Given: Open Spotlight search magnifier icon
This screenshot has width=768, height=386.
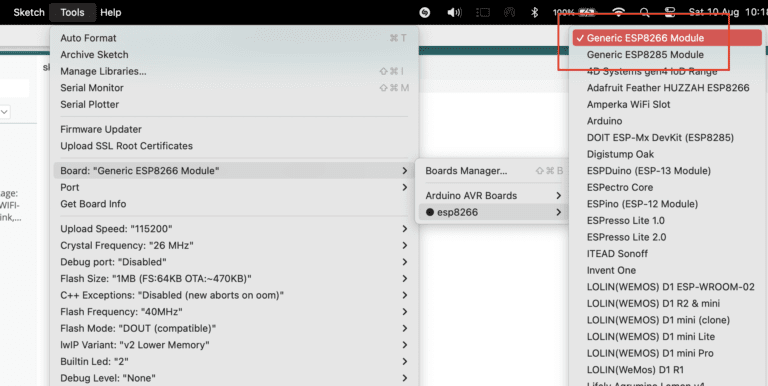Looking at the screenshot, I should pos(645,12).
